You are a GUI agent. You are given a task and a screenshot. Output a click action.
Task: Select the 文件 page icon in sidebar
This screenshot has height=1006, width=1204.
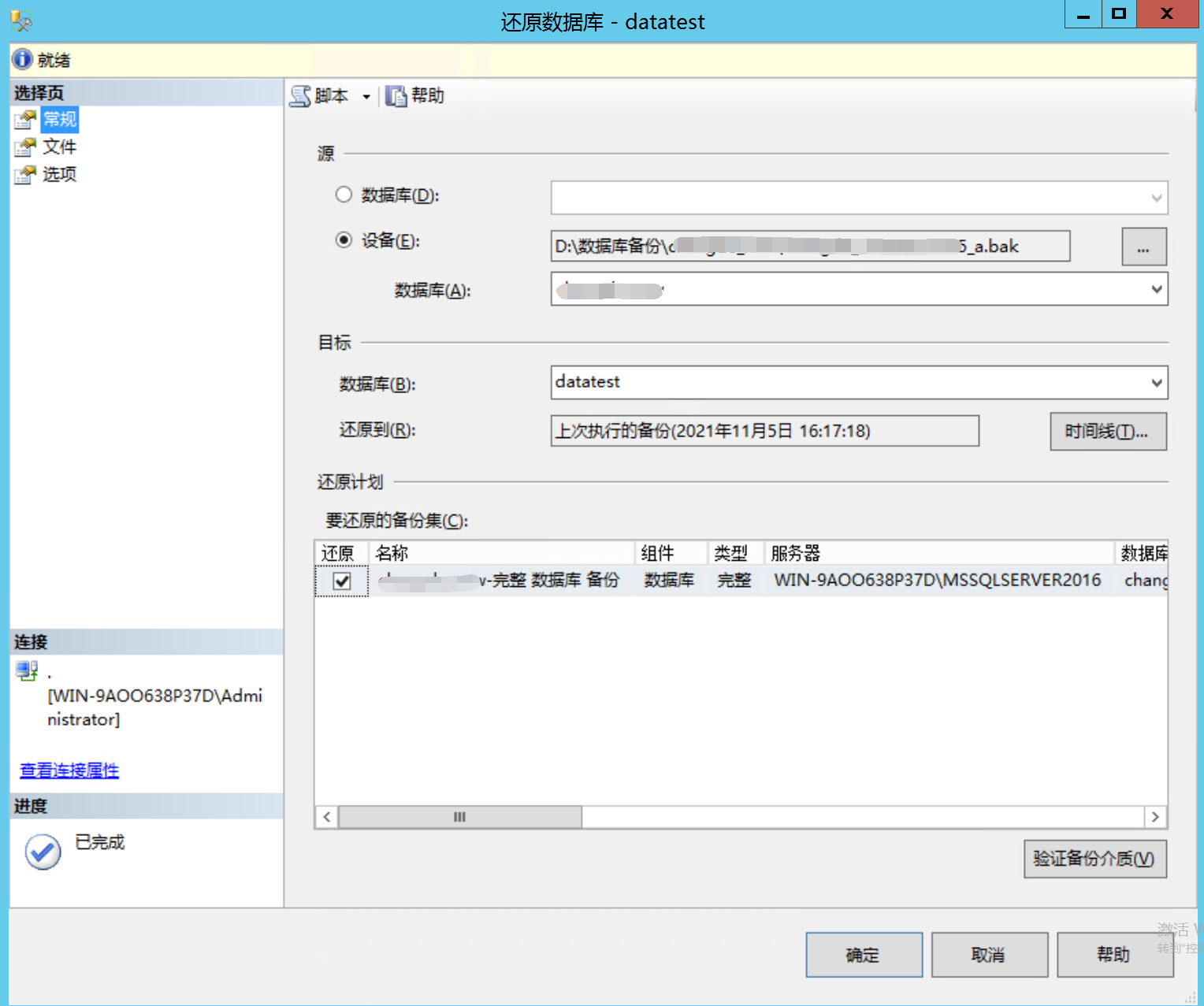tap(24, 147)
